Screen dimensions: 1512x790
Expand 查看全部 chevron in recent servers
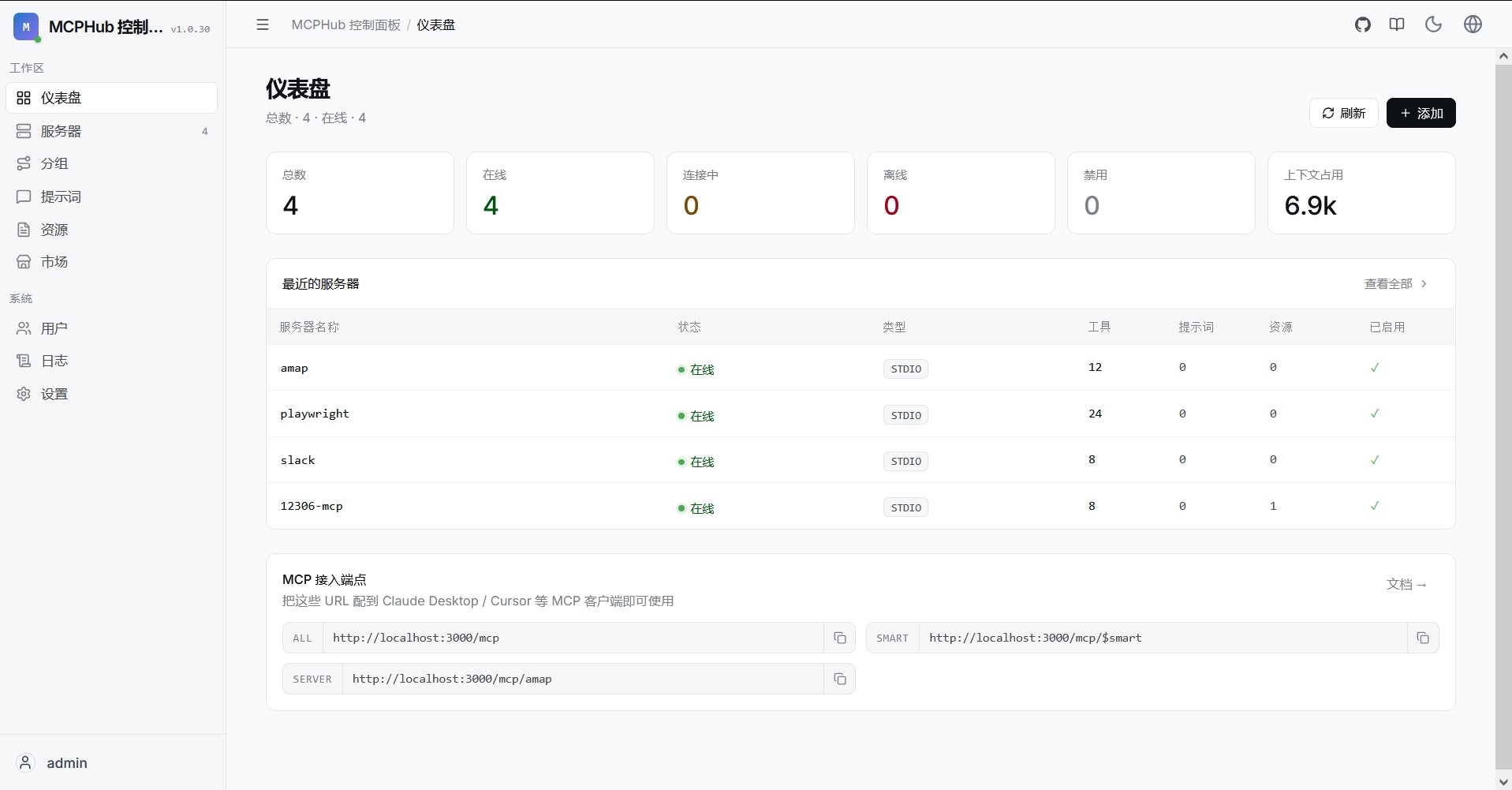click(1424, 283)
